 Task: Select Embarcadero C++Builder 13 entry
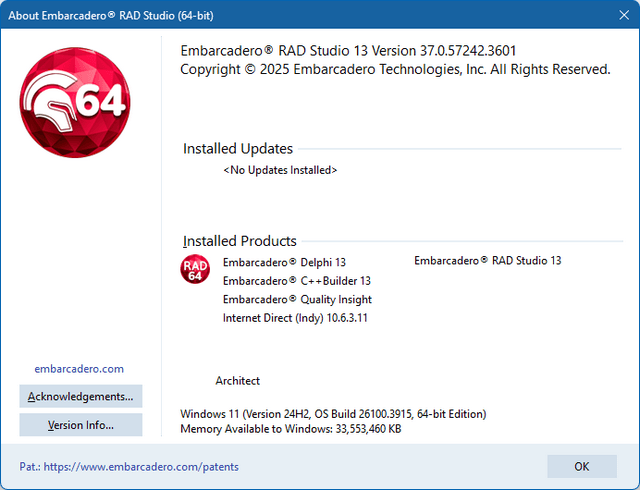(x=296, y=281)
